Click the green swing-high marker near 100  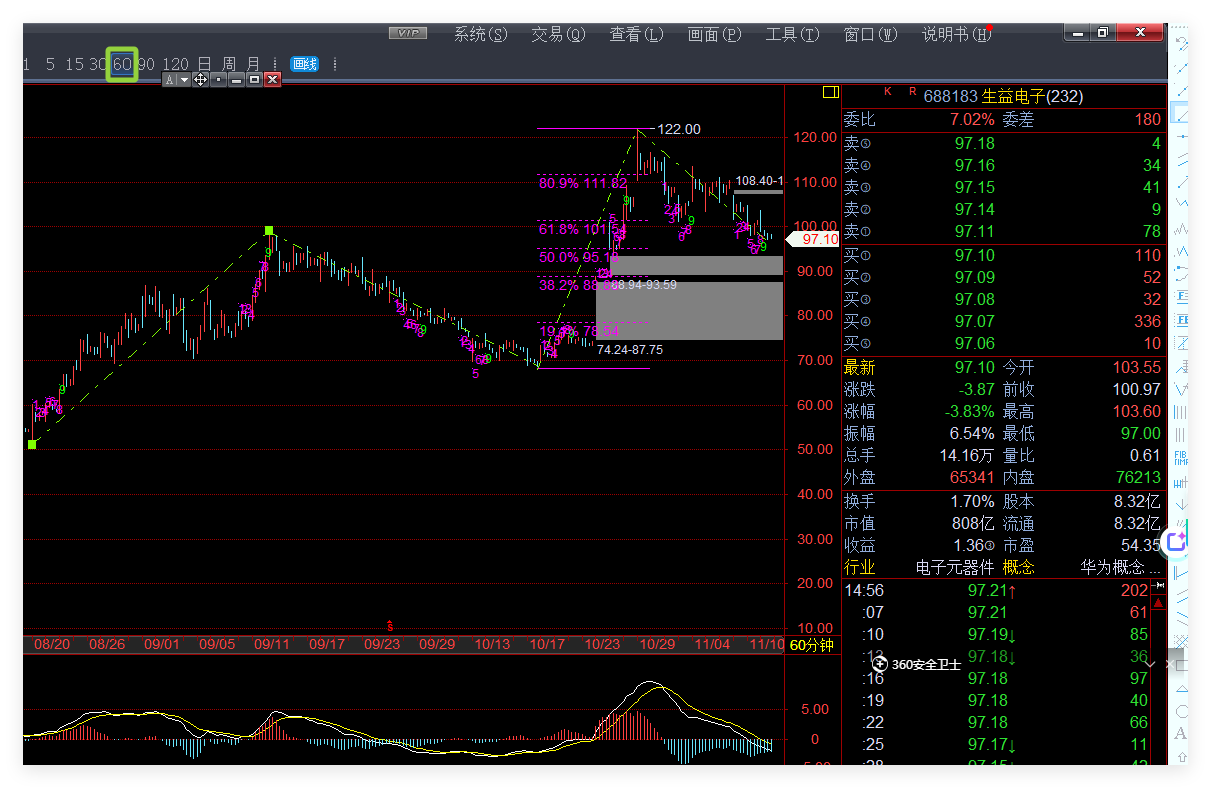coord(269,231)
